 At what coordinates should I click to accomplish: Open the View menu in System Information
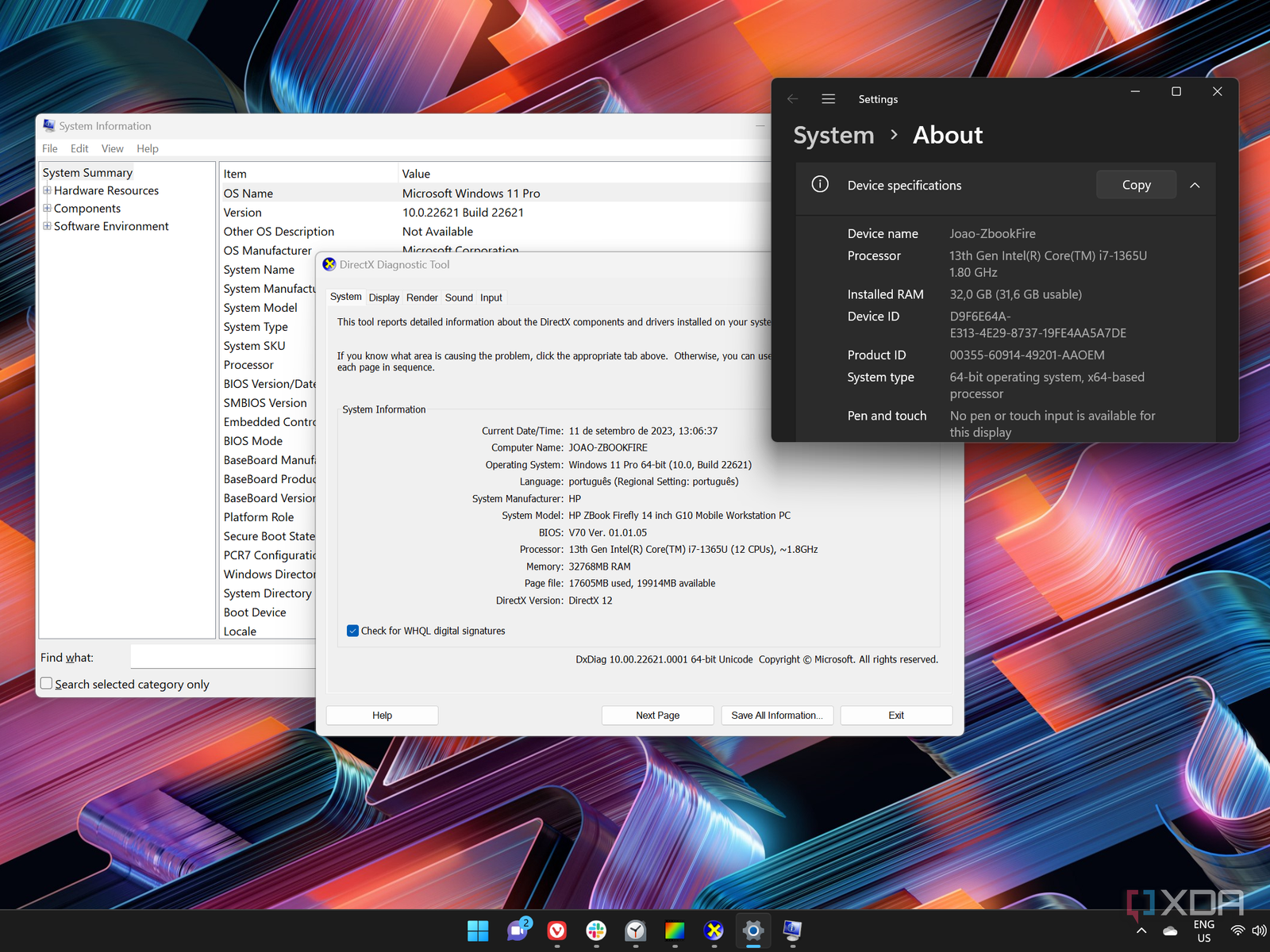click(112, 148)
